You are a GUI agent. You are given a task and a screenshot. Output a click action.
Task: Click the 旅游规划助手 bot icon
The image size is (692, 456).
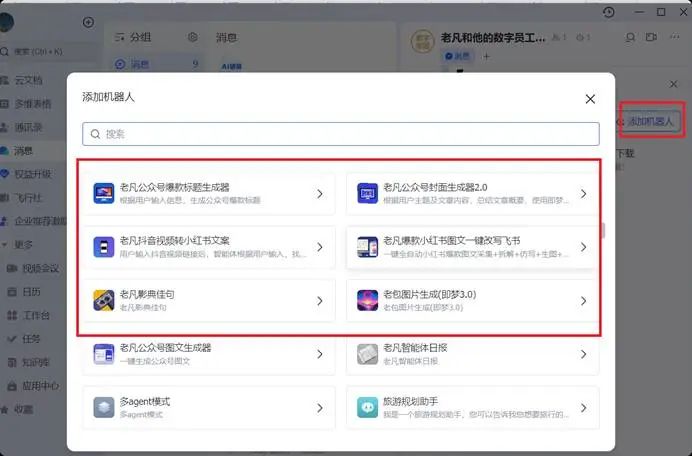pyautogui.click(x=367, y=407)
